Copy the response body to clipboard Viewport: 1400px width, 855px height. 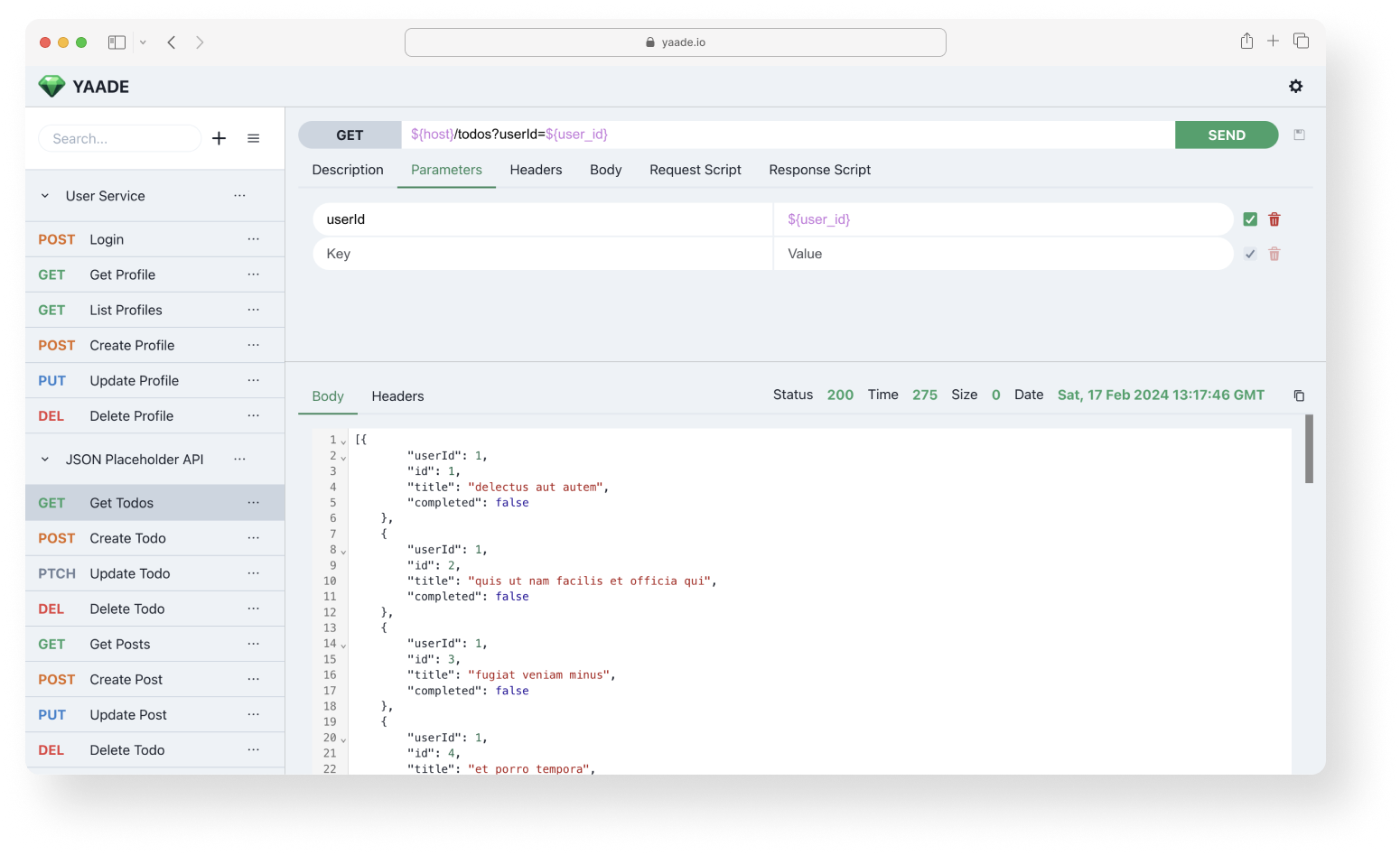1299,395
